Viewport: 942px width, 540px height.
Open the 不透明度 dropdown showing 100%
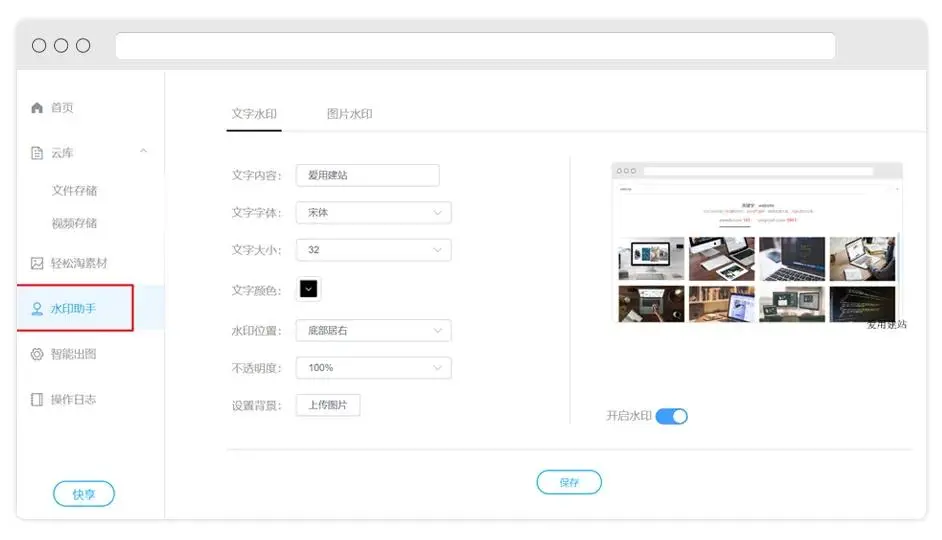(x=373, y=368)
